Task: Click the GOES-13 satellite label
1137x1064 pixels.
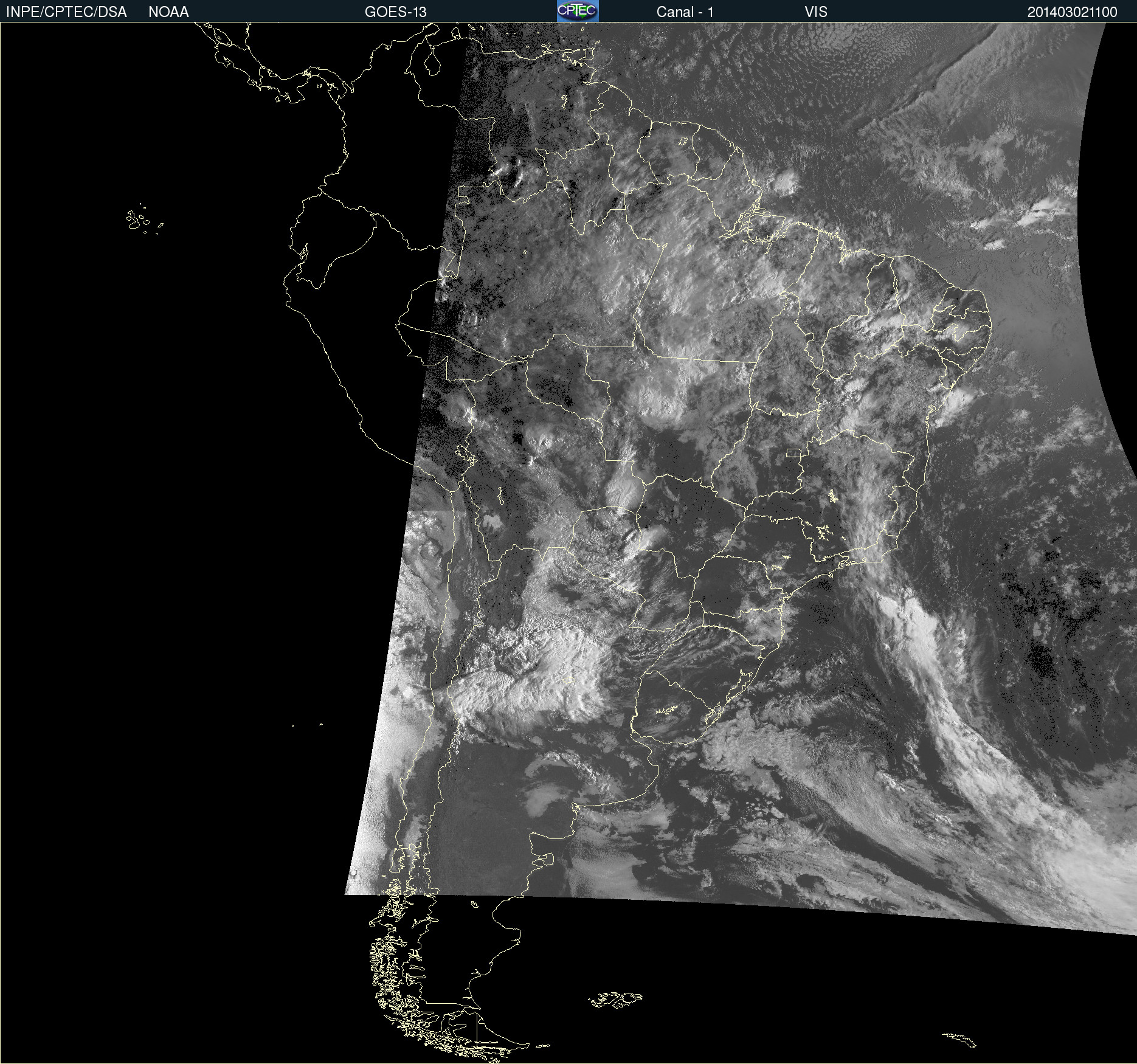Action: coord(396,12)
